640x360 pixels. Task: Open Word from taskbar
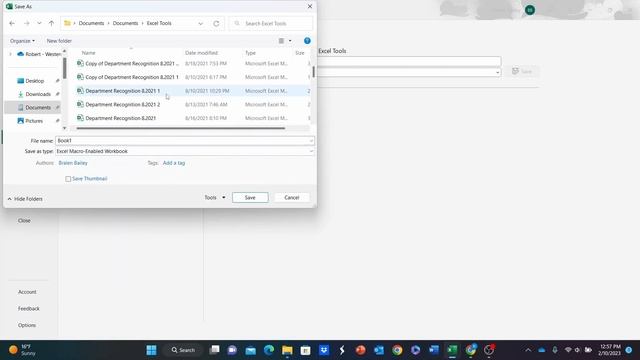434,350
